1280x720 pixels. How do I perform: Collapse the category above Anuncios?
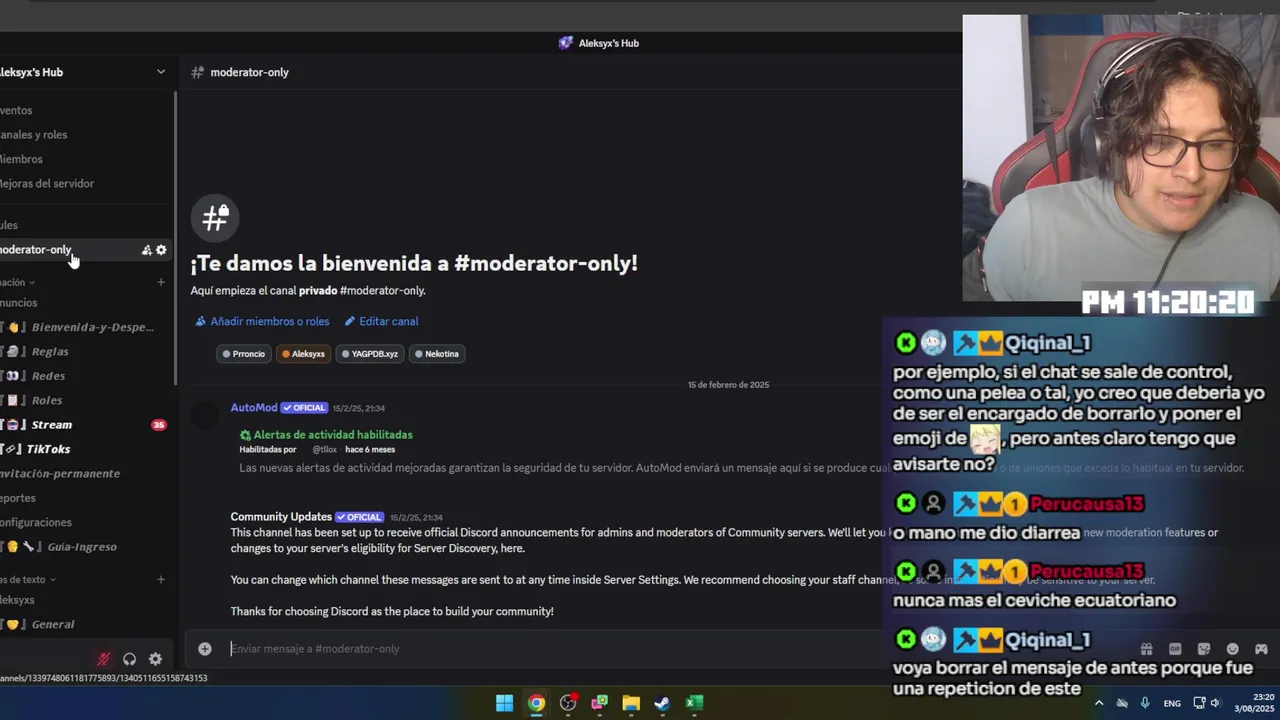(x=31, y=283)
